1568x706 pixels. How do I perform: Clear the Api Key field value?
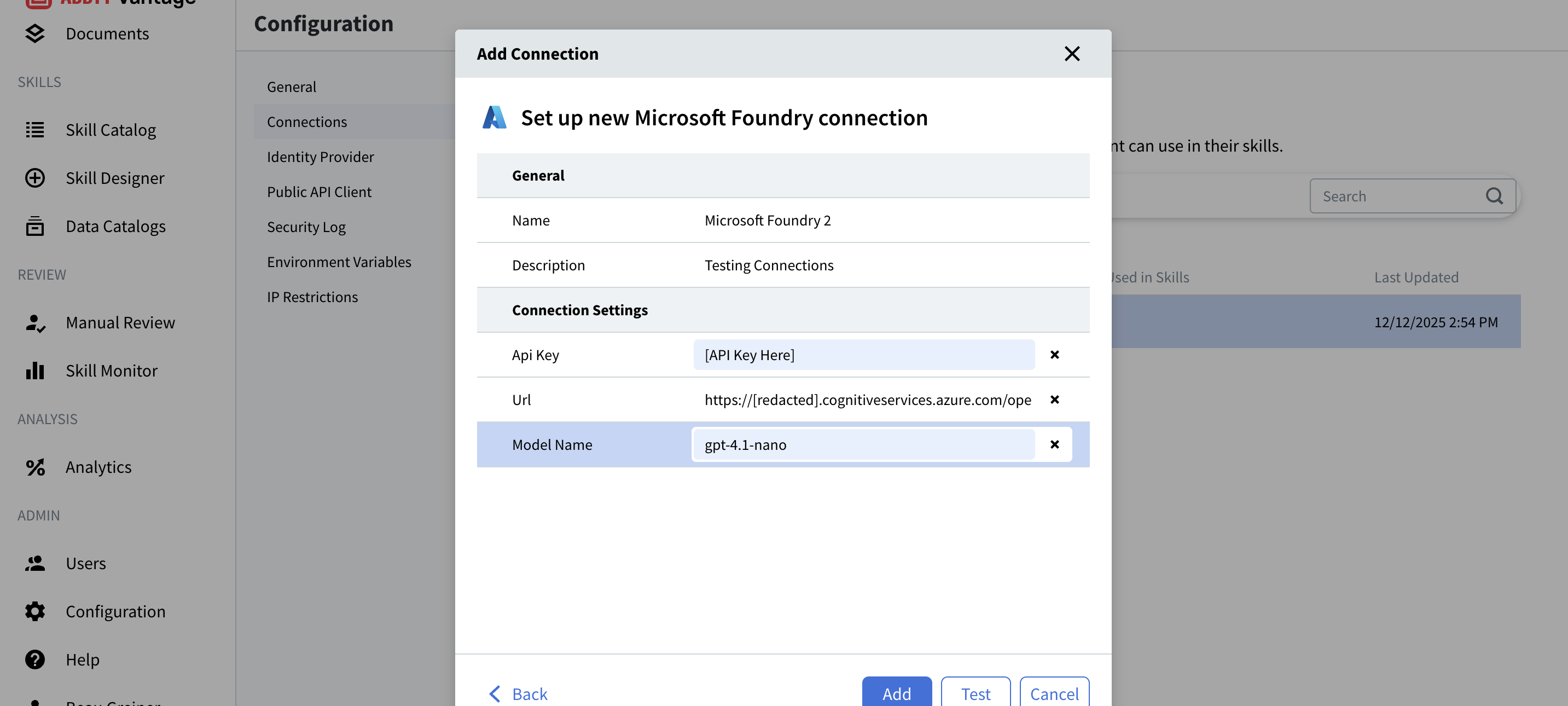tap(1055, 355)
